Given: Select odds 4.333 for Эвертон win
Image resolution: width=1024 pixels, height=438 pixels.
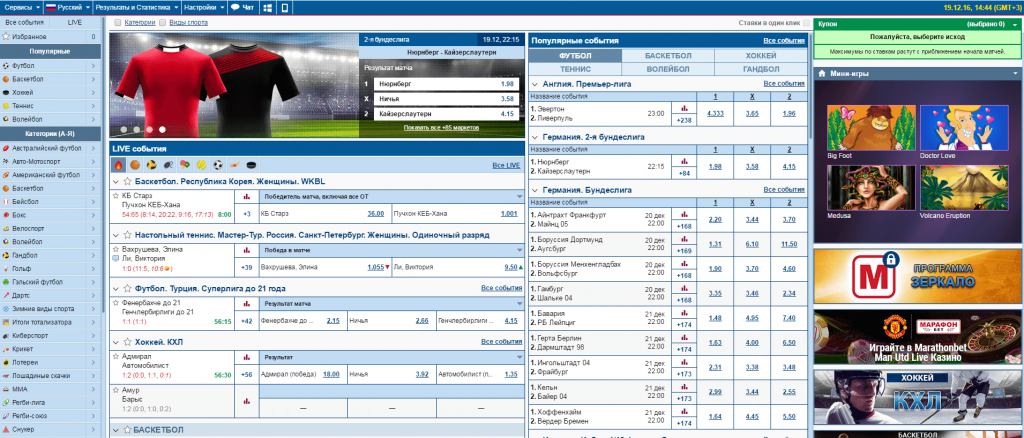Looking at the screenshot, I should [715, 114].
